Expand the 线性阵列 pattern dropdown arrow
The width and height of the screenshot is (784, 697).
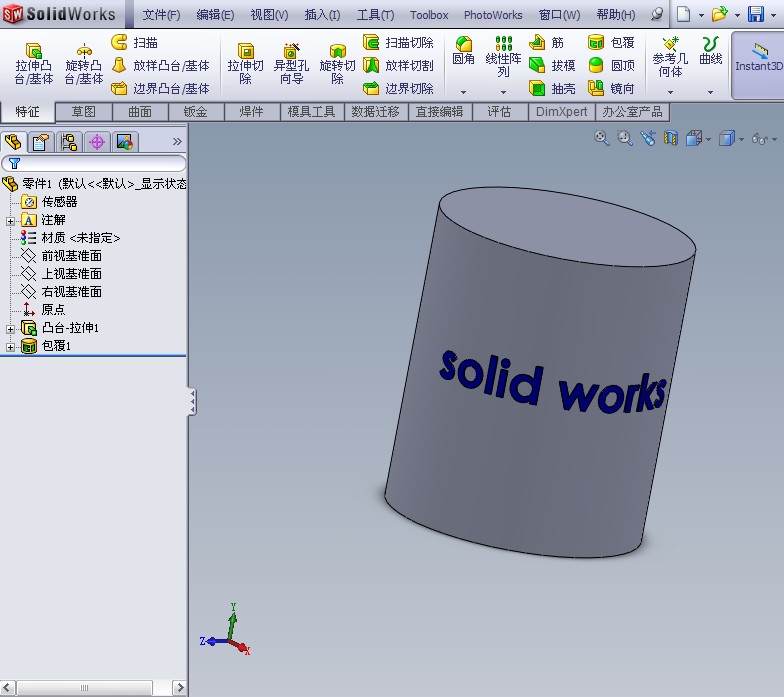click(504, 92)
